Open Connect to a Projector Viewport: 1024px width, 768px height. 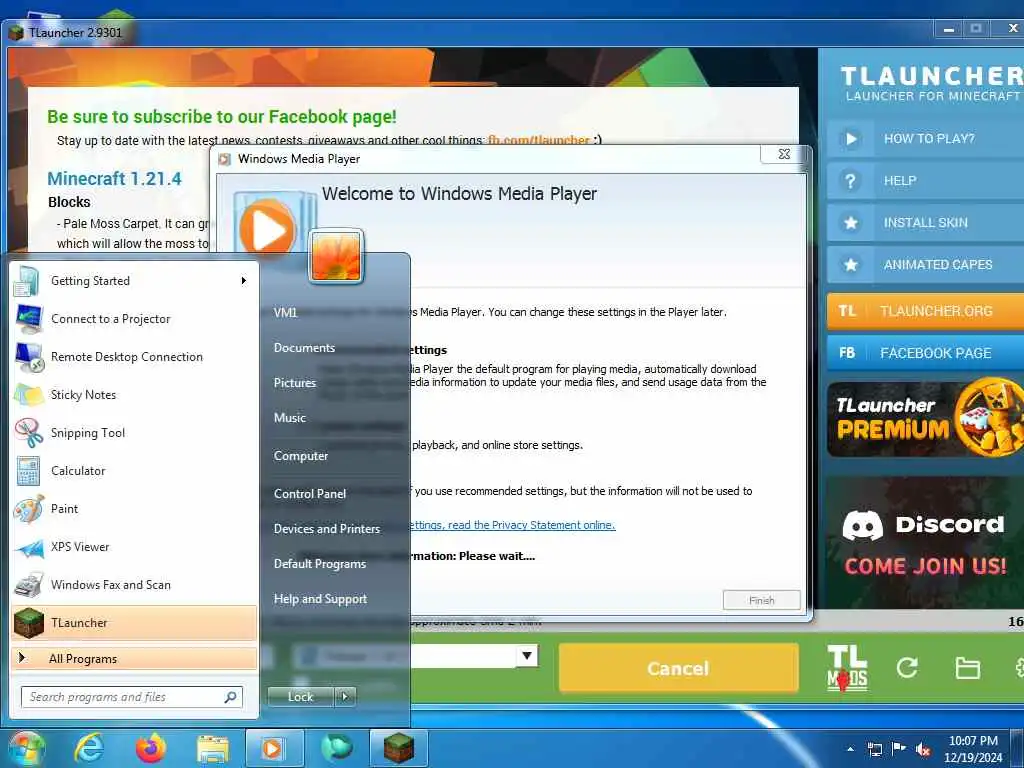coord(134,319)
